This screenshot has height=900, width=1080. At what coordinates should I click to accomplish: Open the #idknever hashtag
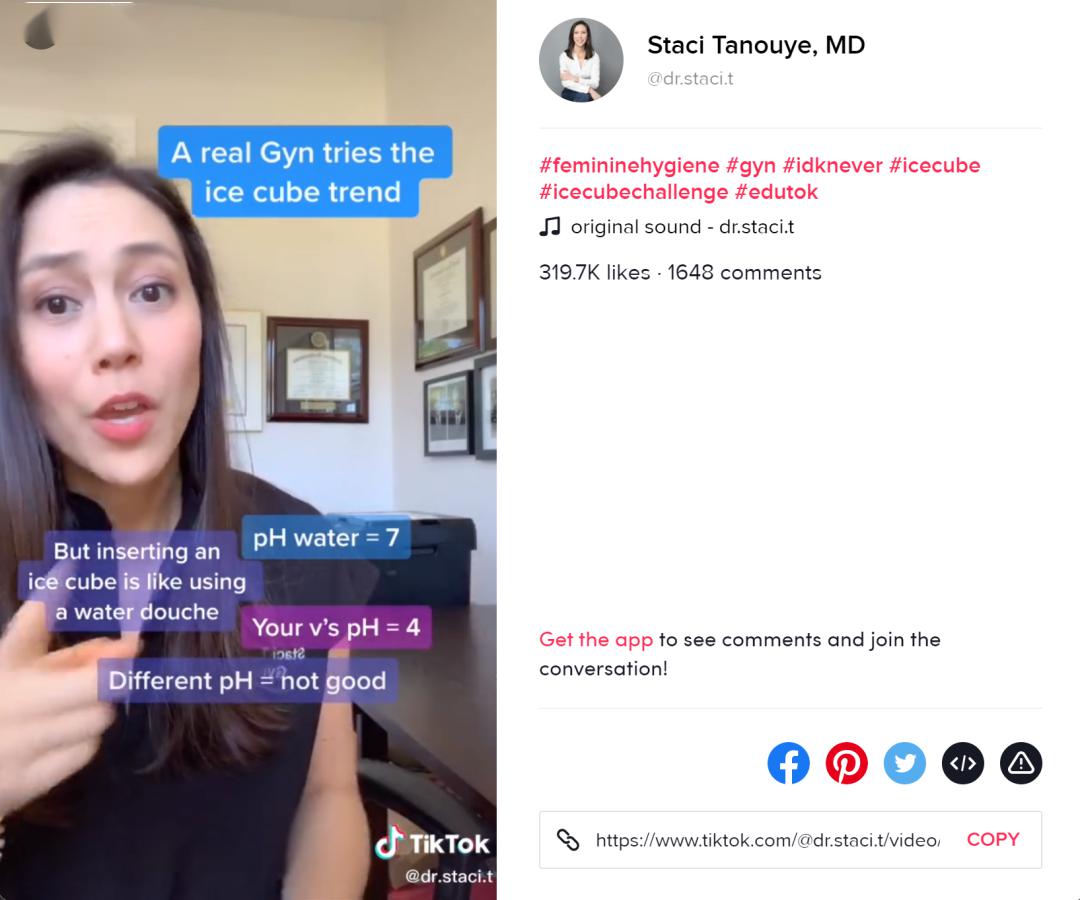[x=833, y=165]
